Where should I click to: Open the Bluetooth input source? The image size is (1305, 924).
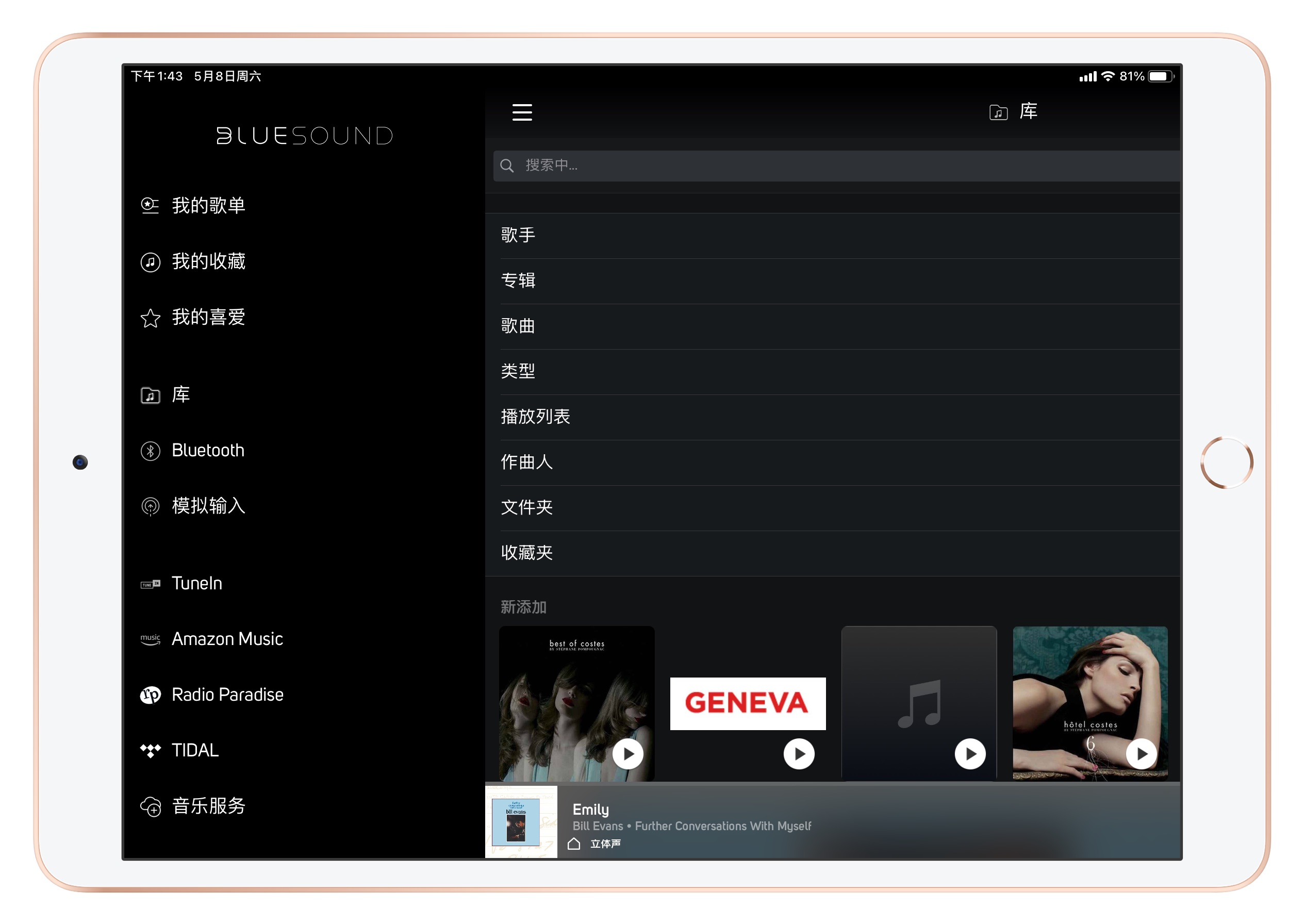pos(150,450)
